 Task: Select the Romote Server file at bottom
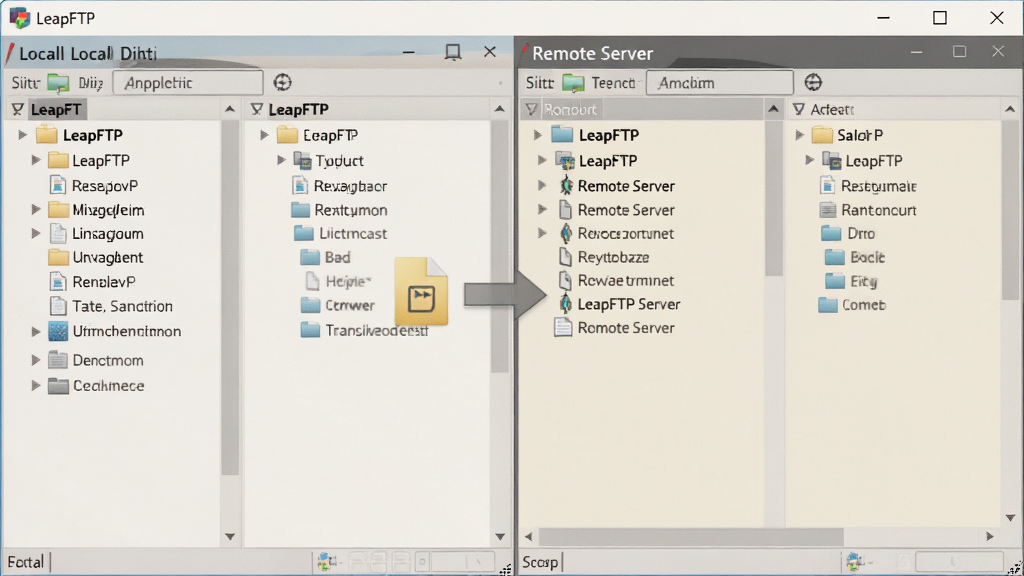(614, 327)
